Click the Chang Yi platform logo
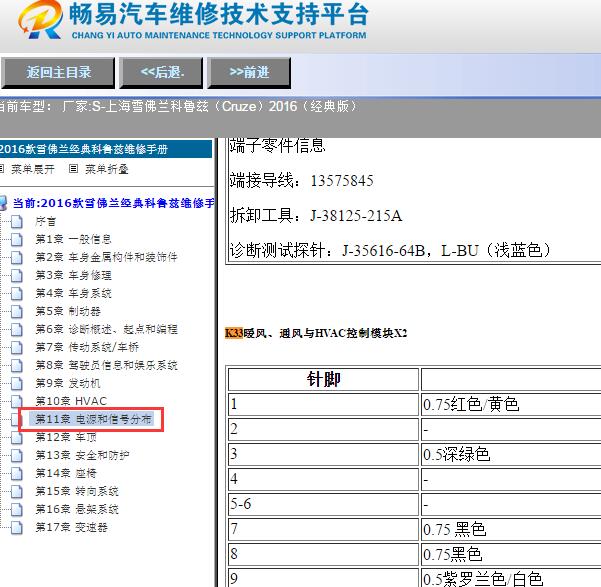 coord(41,20)
